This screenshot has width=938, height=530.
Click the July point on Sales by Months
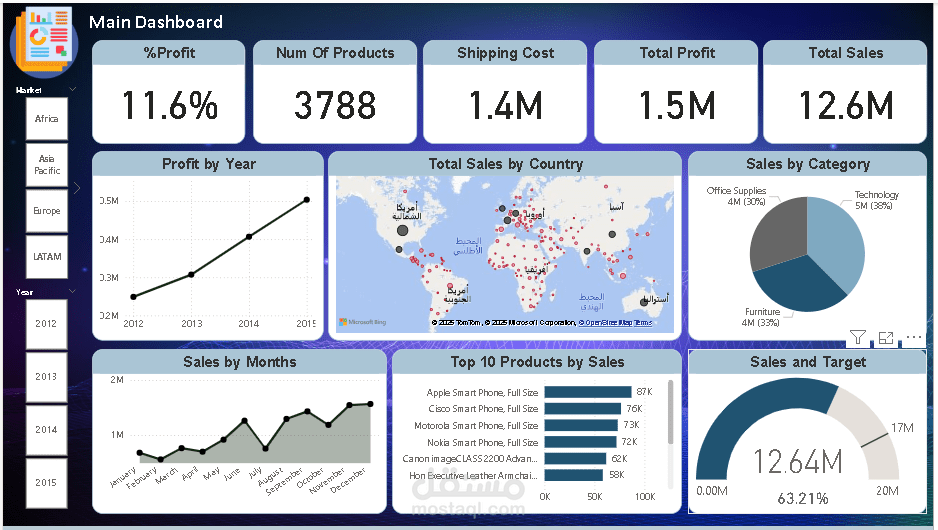265,448
